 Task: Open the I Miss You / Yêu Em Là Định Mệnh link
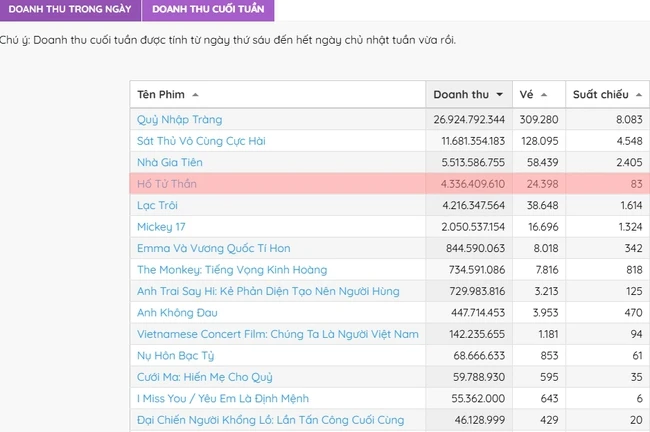(x=223, y=398)
